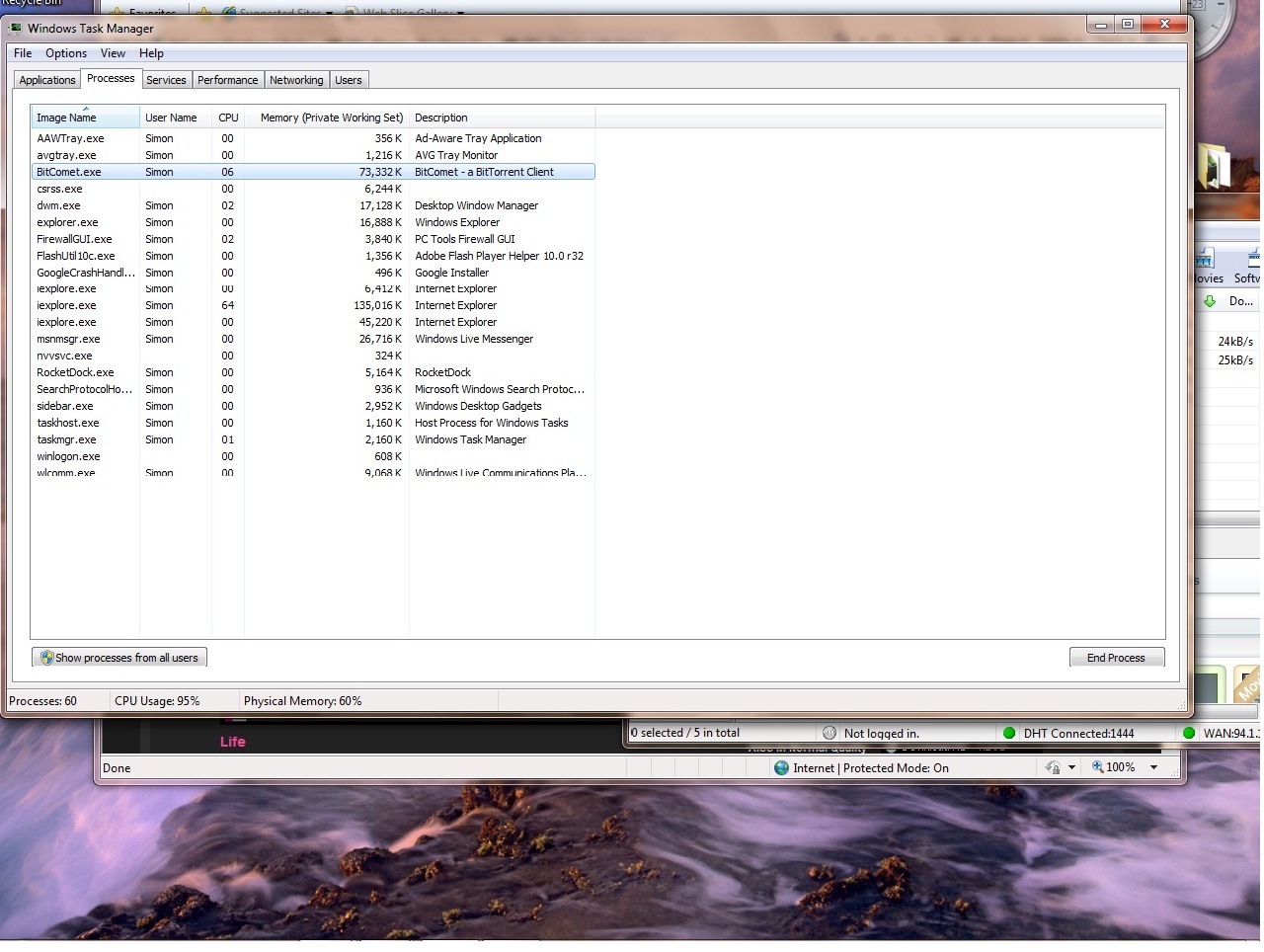Click the shield icon on Show processes button
This screenshot has width=1264, height=952.
[x=46, y=658]
